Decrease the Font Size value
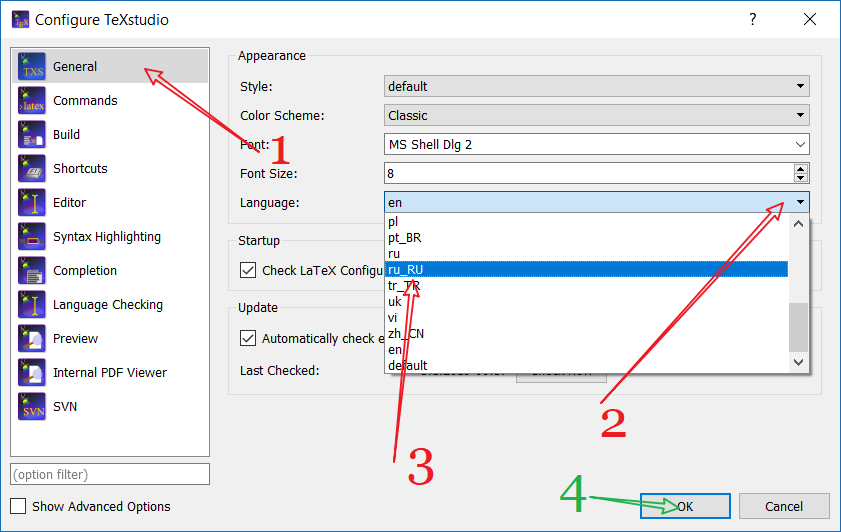 800,178
